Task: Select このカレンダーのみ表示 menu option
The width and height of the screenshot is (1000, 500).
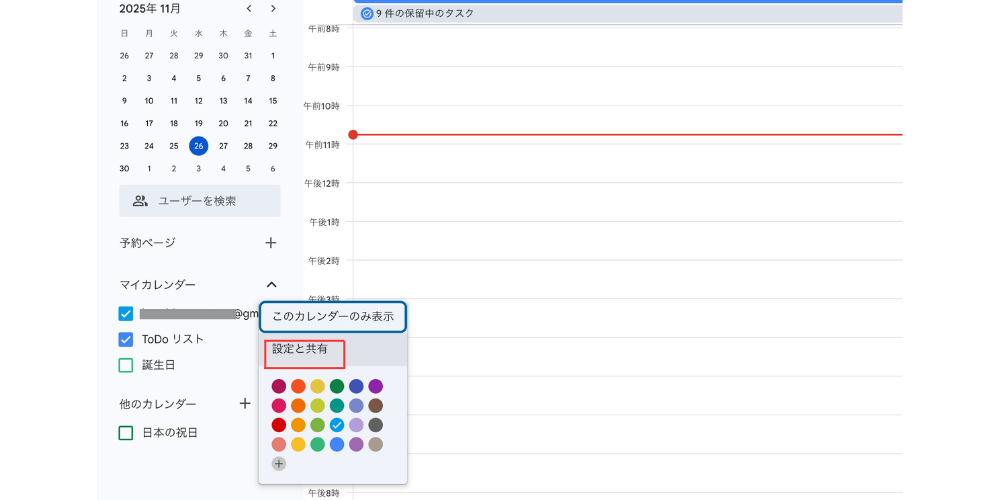Action: (x=333, y=317)
